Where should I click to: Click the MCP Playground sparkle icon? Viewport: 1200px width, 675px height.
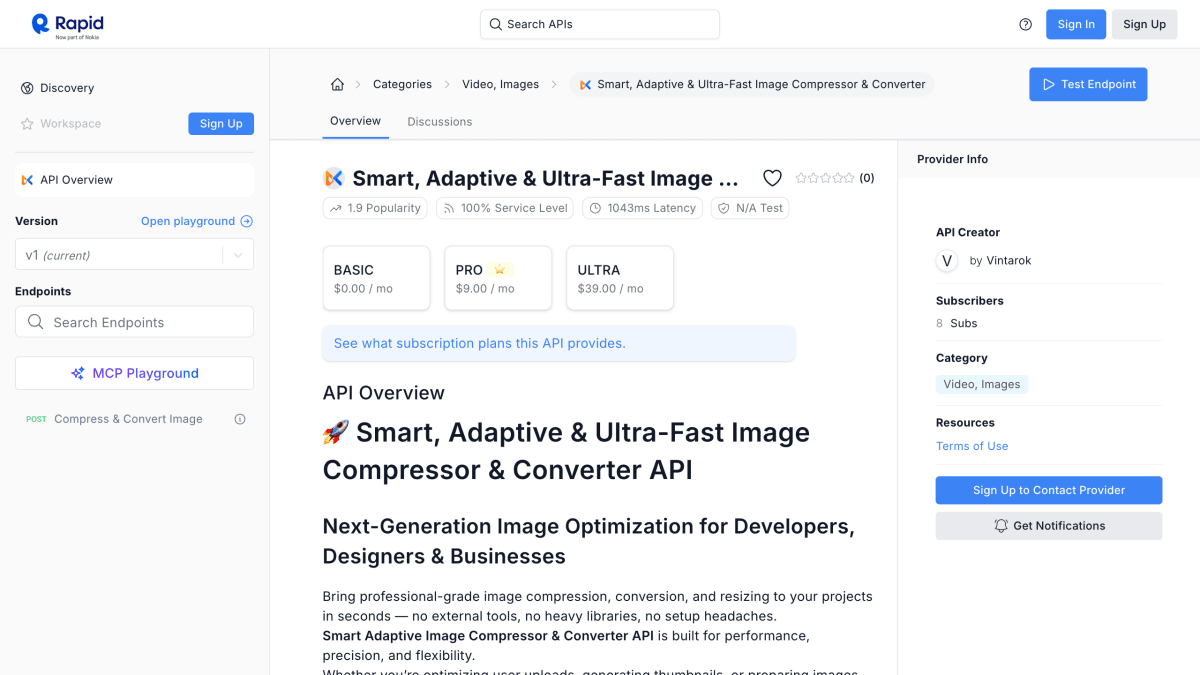78,373
